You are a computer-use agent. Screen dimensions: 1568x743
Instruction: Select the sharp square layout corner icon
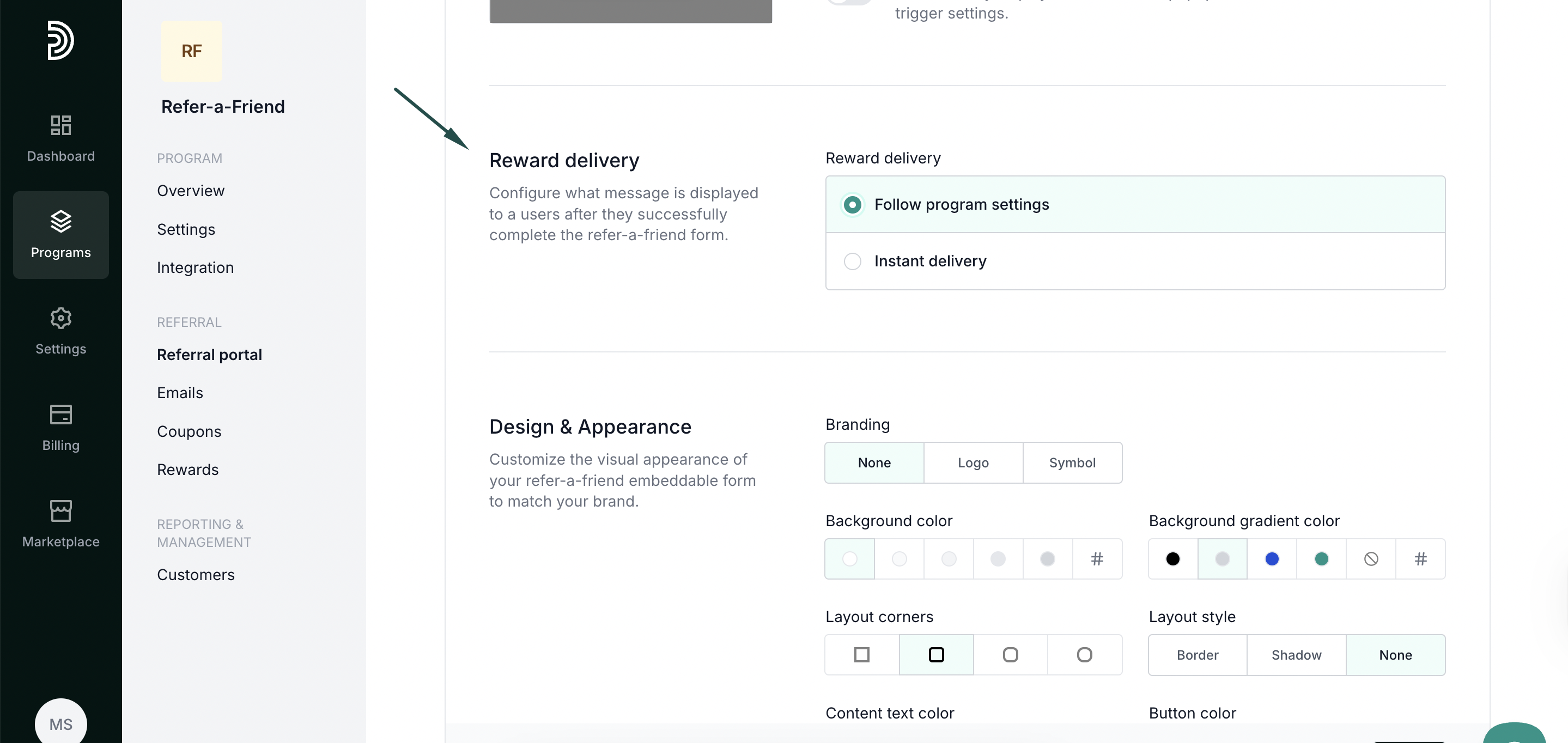(861, 655)
